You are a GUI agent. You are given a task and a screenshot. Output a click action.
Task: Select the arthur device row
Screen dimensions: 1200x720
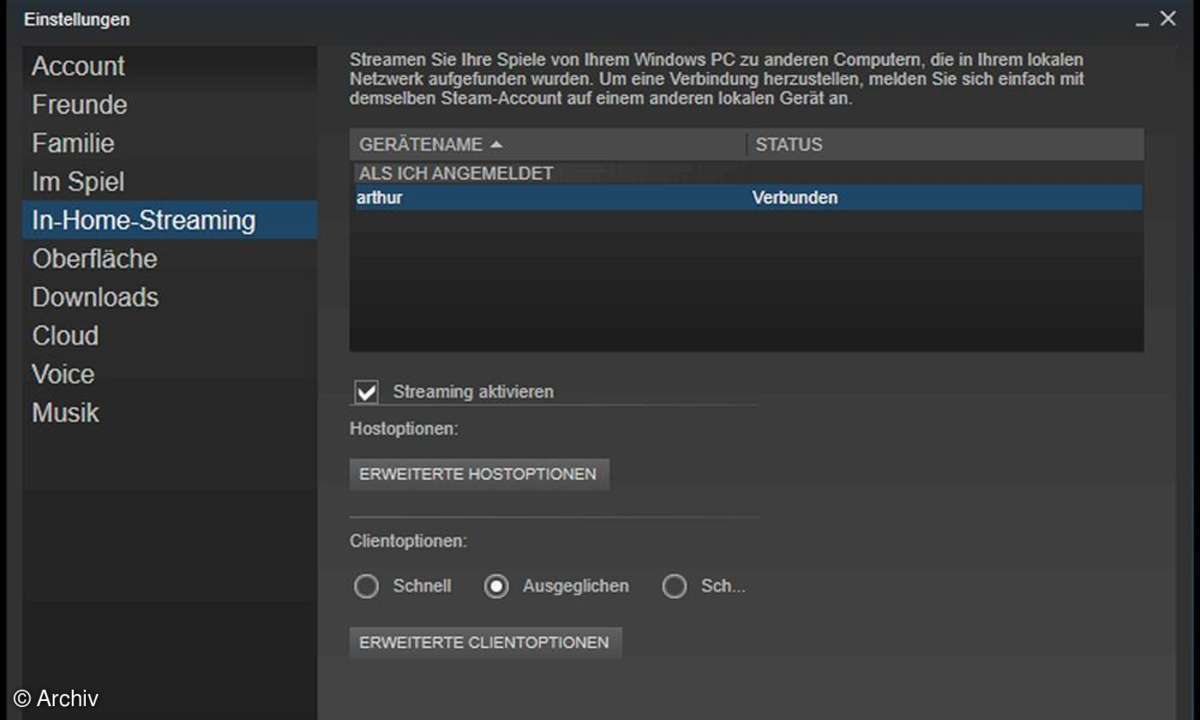(746, 198)
